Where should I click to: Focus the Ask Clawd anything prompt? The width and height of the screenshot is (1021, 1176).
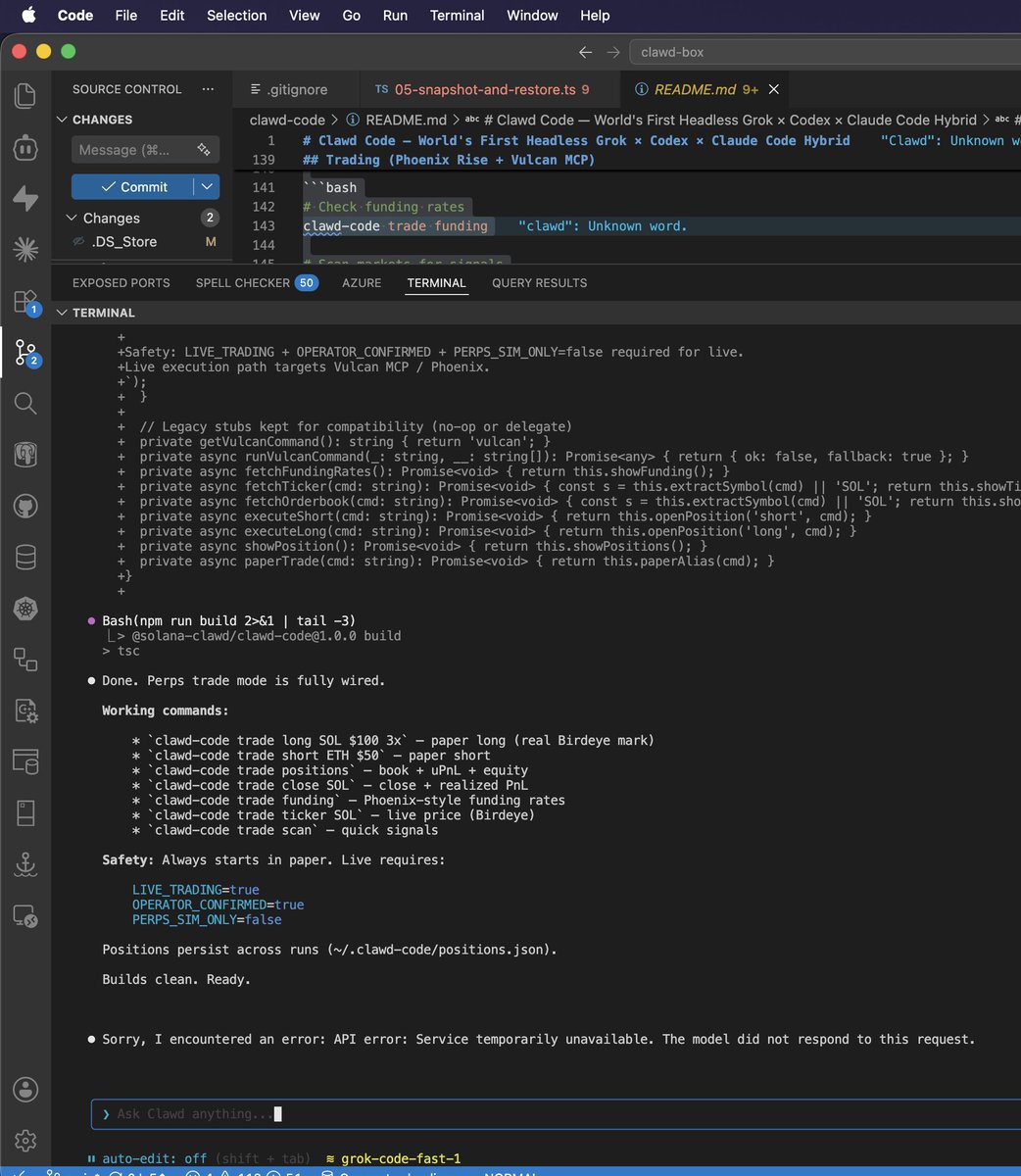559,1113
